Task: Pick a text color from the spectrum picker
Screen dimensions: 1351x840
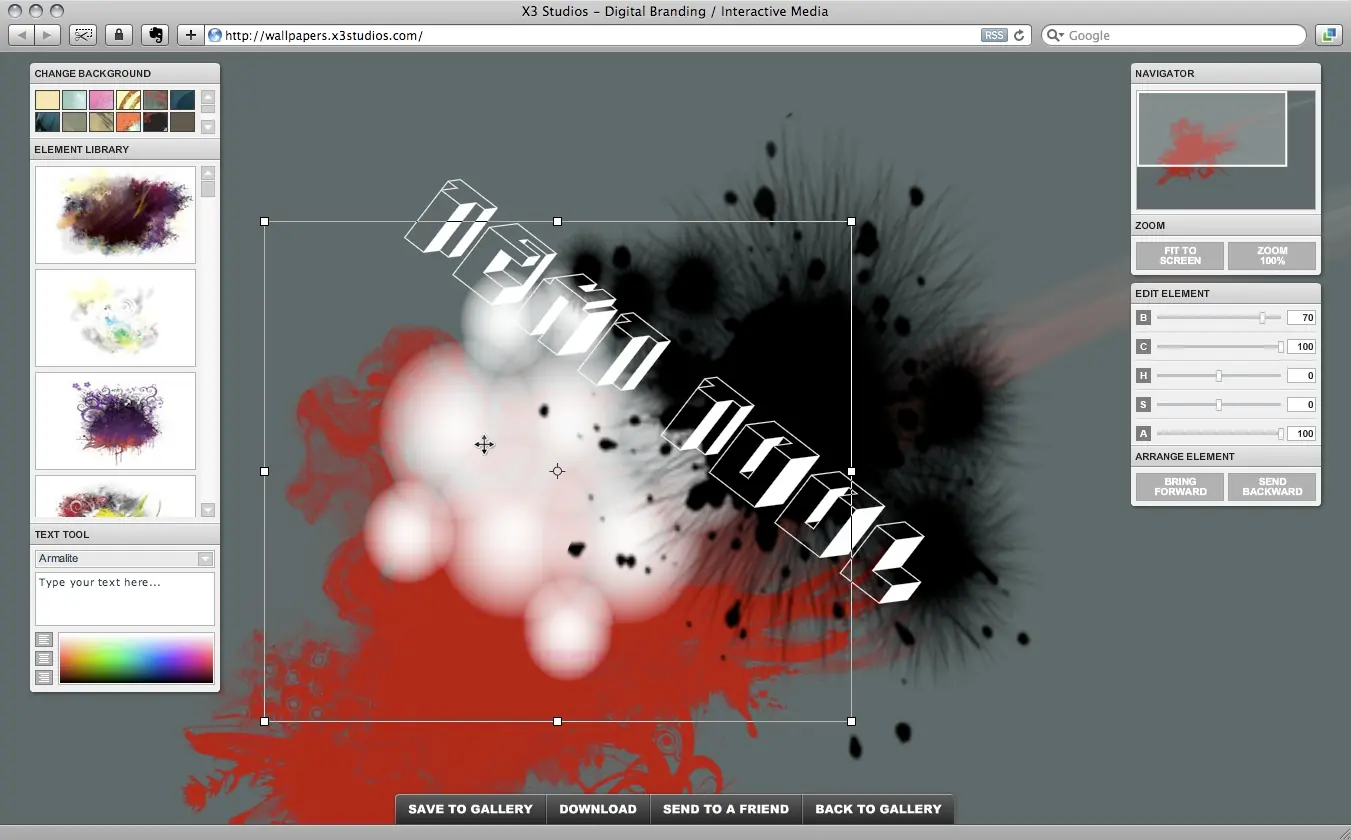Action: (x=136, y=659)
